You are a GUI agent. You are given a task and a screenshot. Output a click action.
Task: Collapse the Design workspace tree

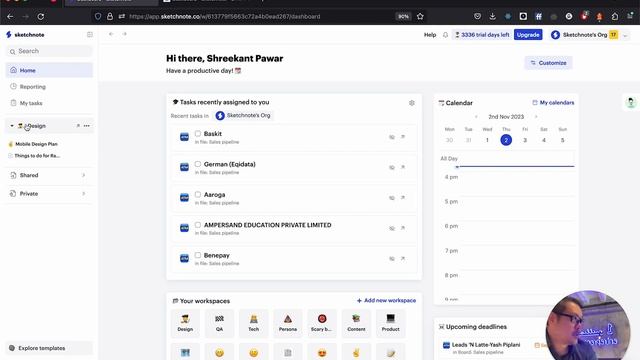coord(12,126)
